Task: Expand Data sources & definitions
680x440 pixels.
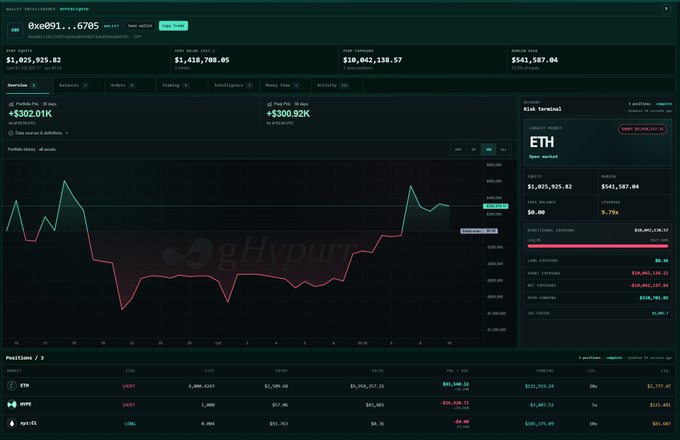Action: [38, 133]
